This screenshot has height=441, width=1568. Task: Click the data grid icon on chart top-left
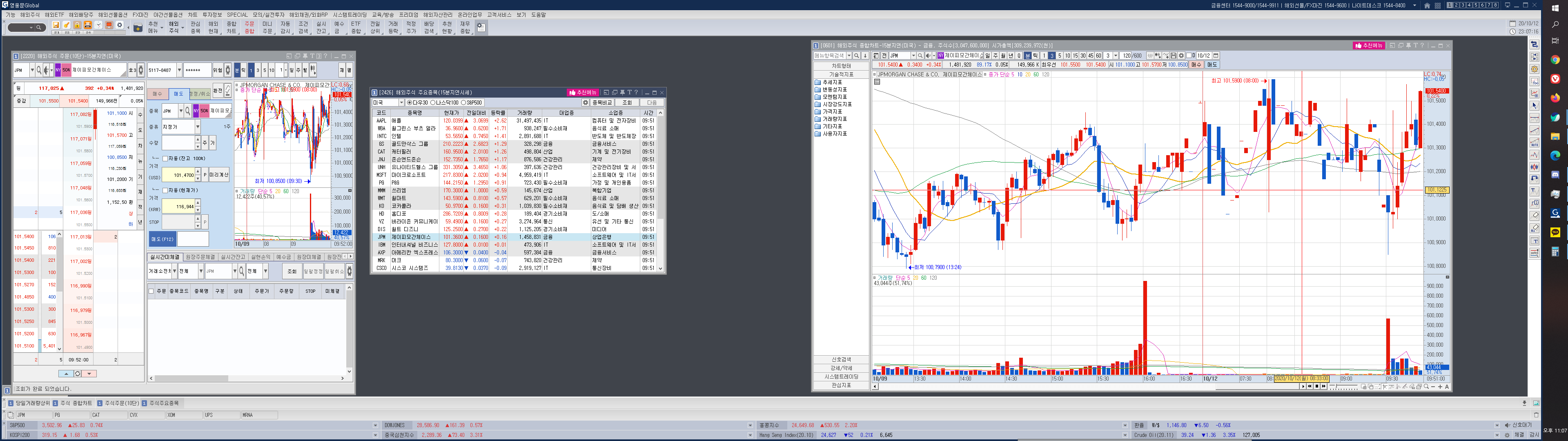pyautogui.click(x=877, y=82)
